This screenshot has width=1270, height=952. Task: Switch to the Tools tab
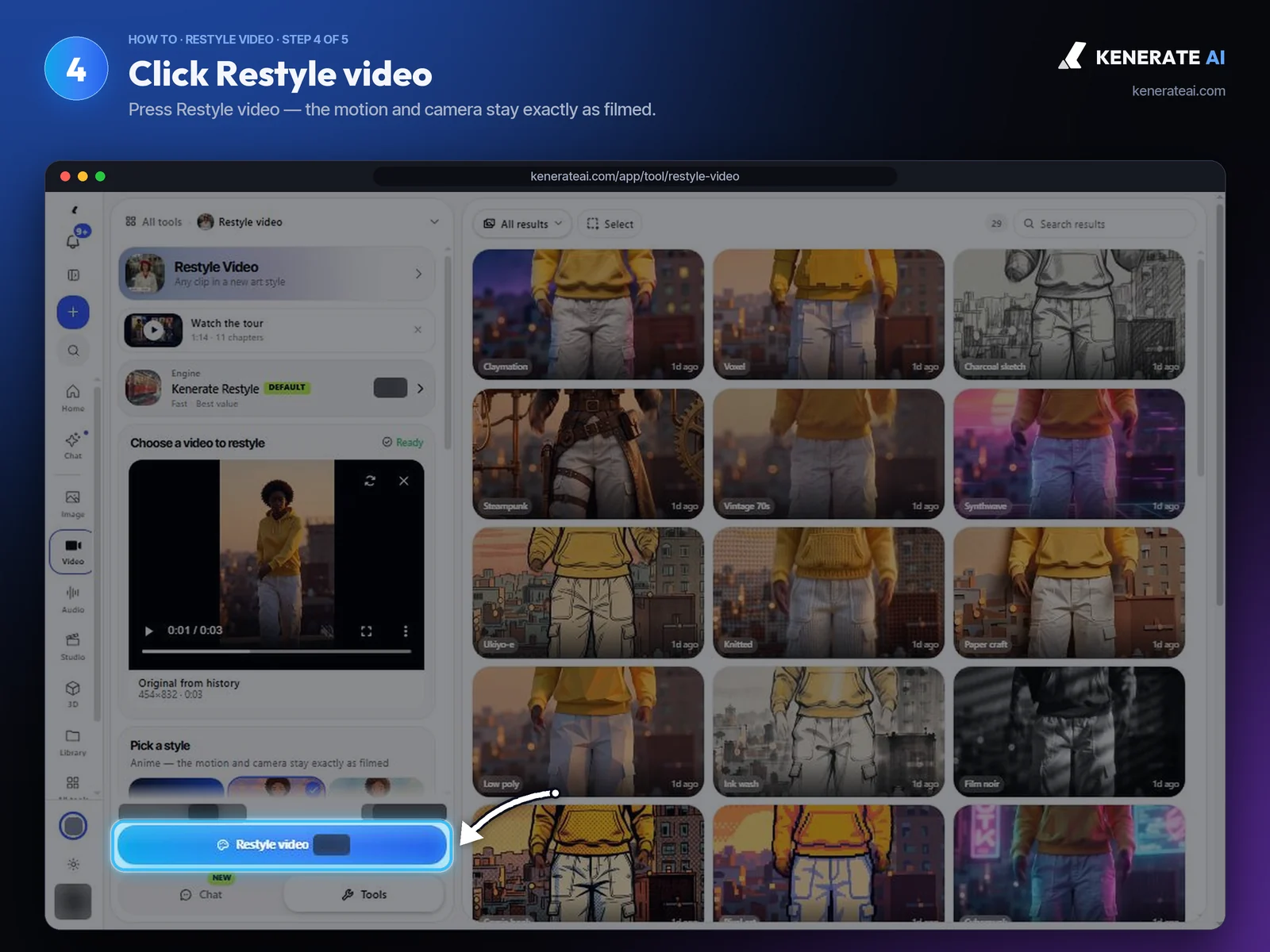(364, 895)
